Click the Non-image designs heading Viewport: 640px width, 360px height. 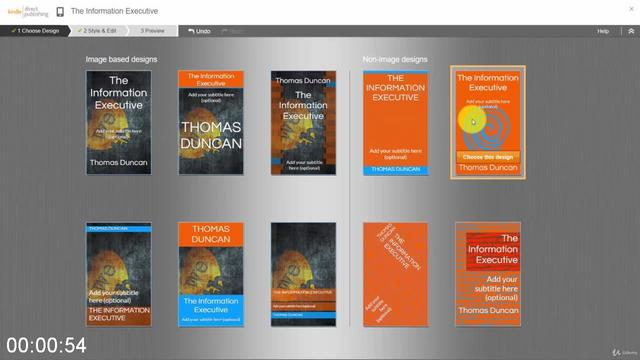[x=395, y=59]
